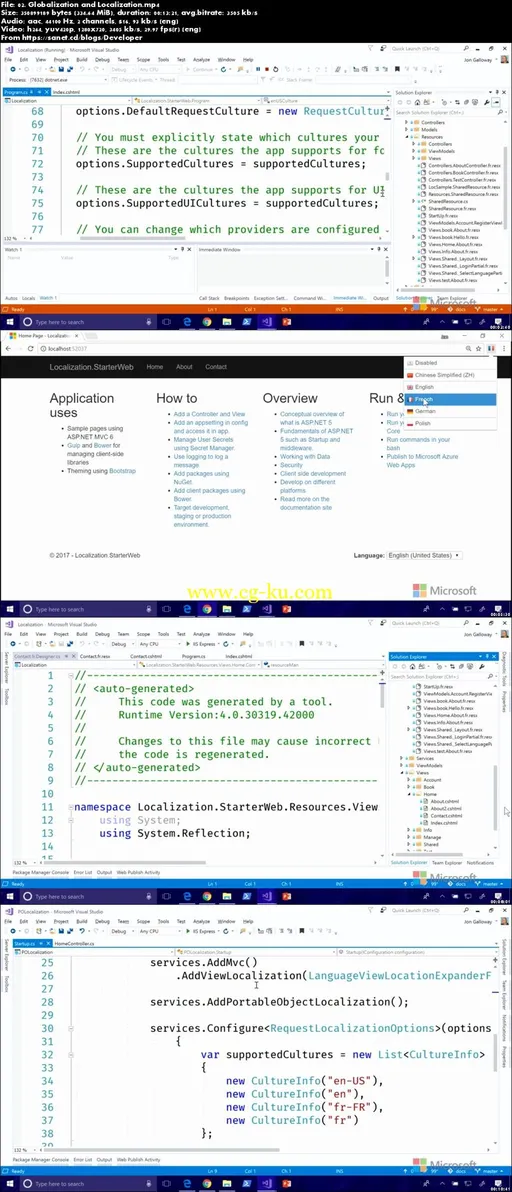Select Polish in the language popup

pos(450,423)
